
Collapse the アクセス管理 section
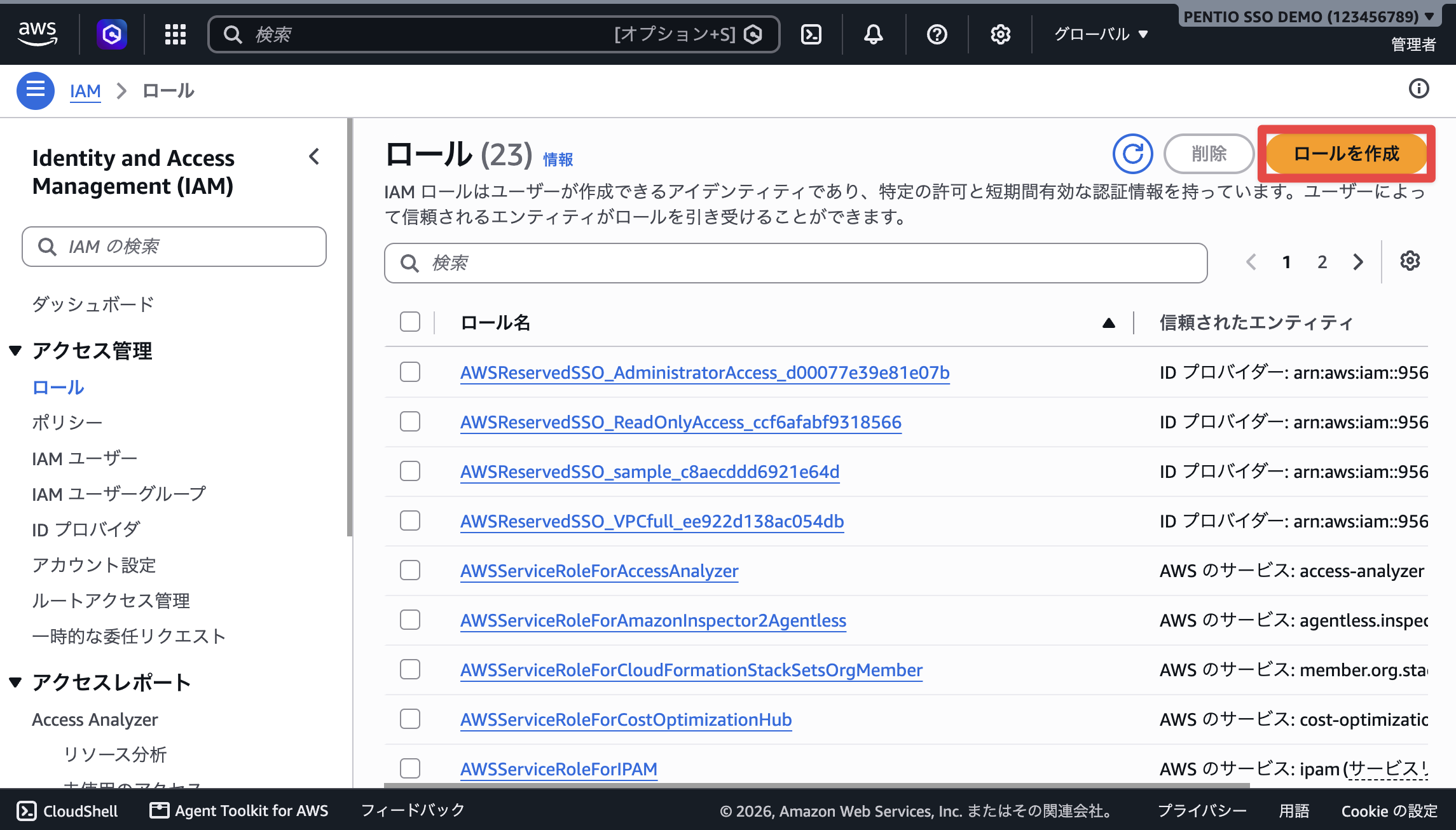pyautogui.click(x=16, y=350)
